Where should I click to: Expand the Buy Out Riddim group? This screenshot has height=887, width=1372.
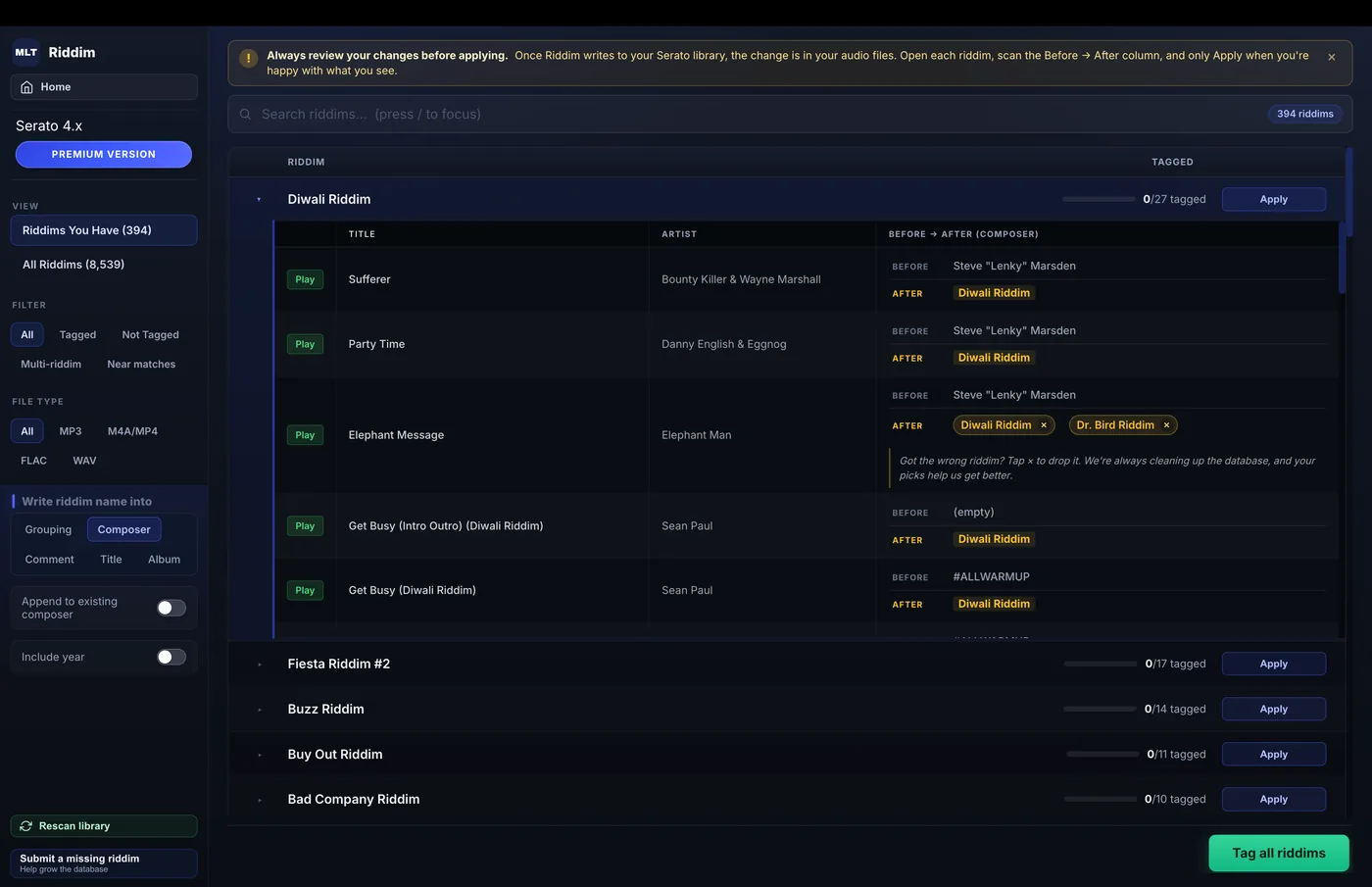[260, 755]
